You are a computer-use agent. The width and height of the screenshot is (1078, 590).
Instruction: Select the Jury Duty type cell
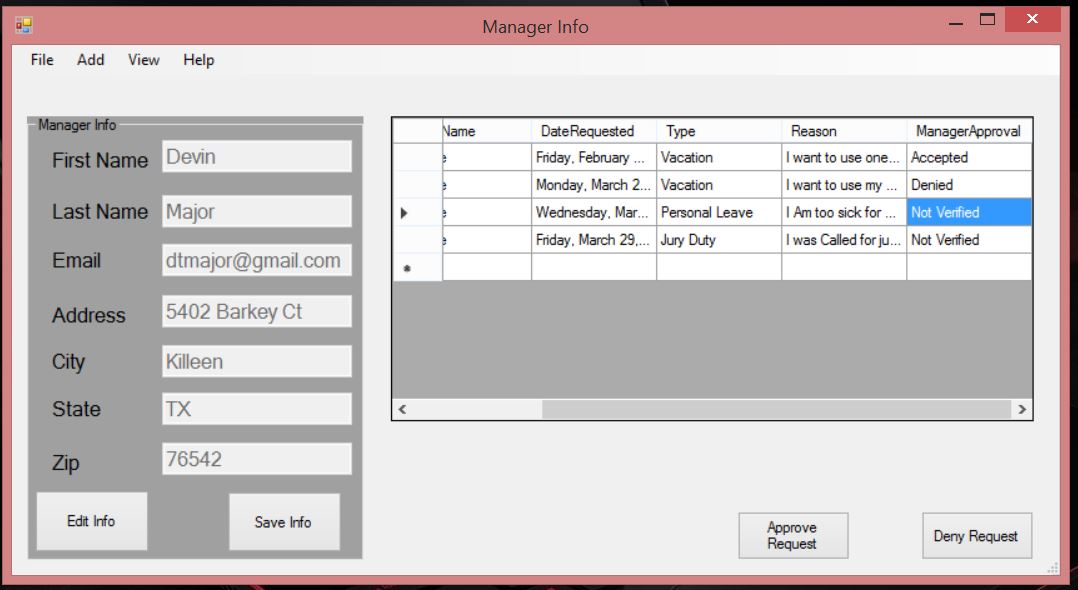pyautogui.click(x=718, y=240)
